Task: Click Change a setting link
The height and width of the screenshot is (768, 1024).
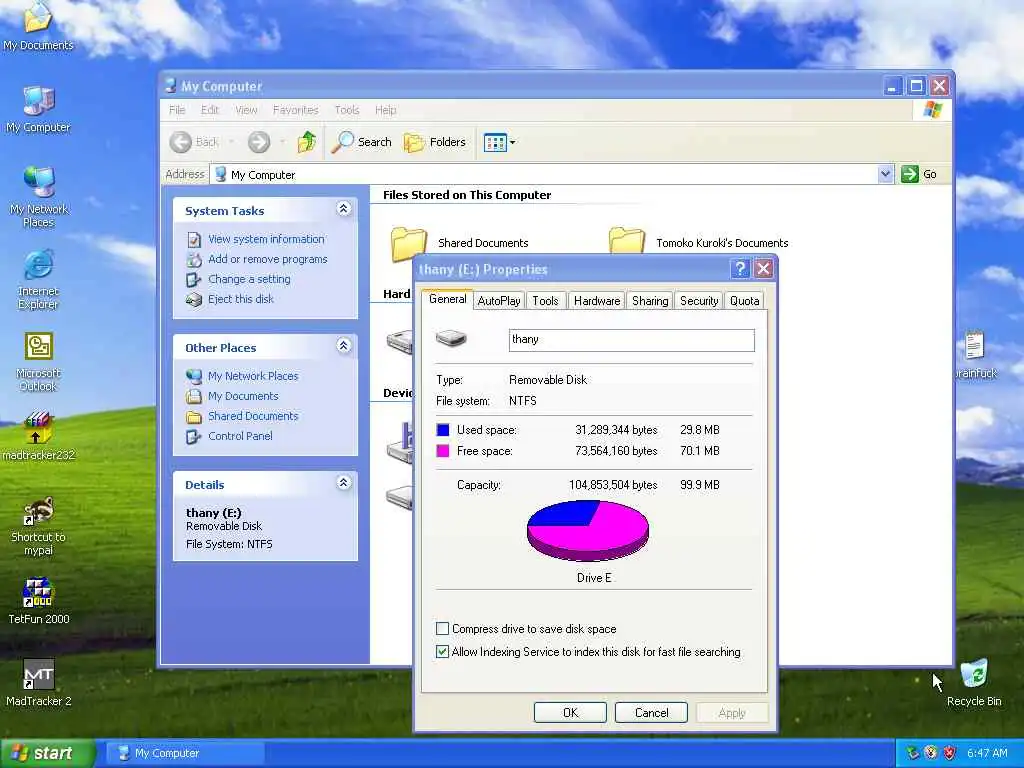Action: tap(249, 279)
